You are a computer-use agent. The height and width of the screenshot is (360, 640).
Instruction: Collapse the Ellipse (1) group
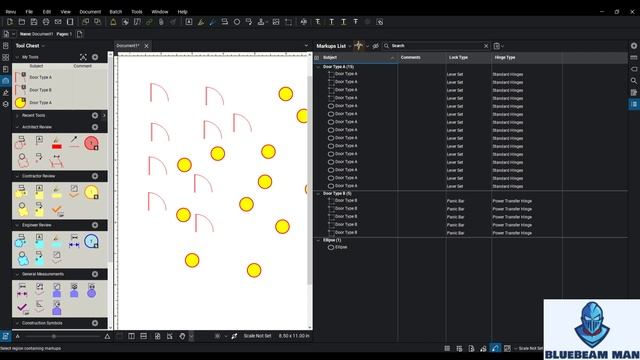(318, 240)
